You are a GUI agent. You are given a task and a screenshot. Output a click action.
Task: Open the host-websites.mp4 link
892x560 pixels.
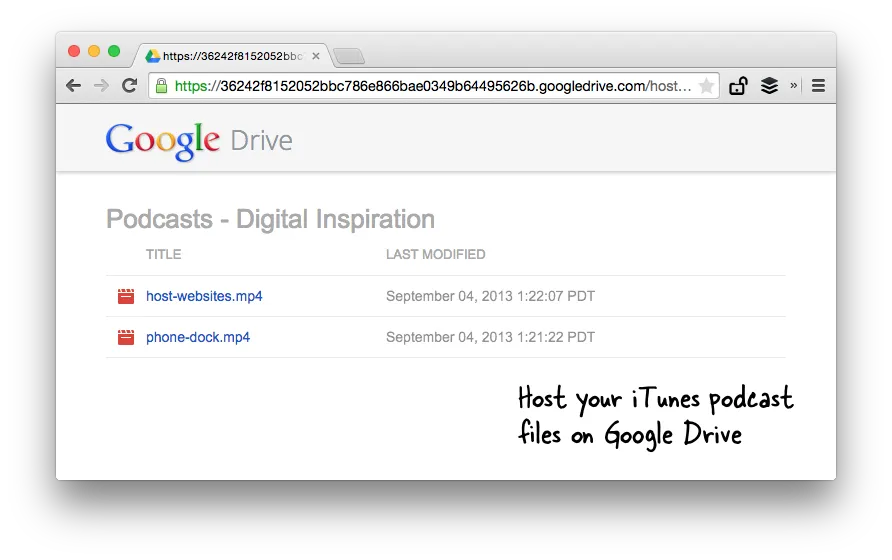[x=204, y=296]
